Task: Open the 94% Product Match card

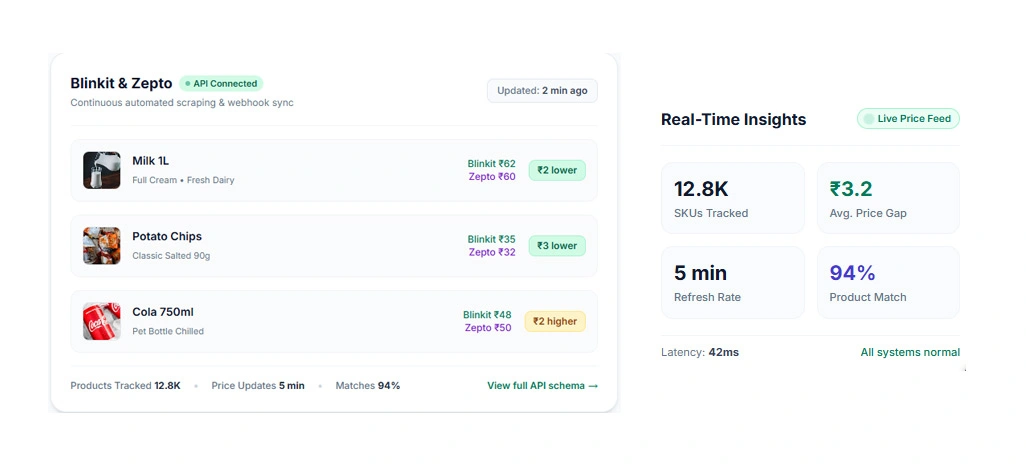Action: tap(888, 283)
